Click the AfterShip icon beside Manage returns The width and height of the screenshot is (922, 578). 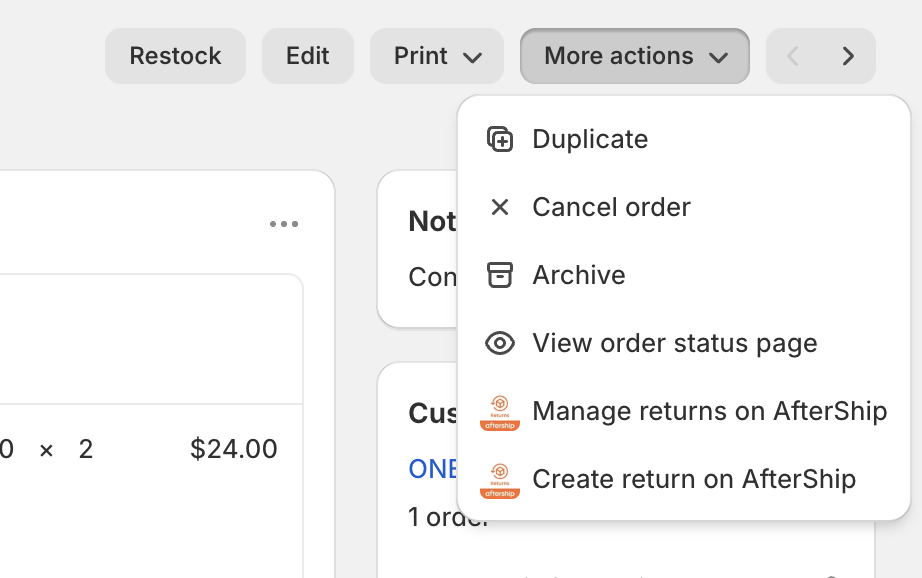pos(499,412)
